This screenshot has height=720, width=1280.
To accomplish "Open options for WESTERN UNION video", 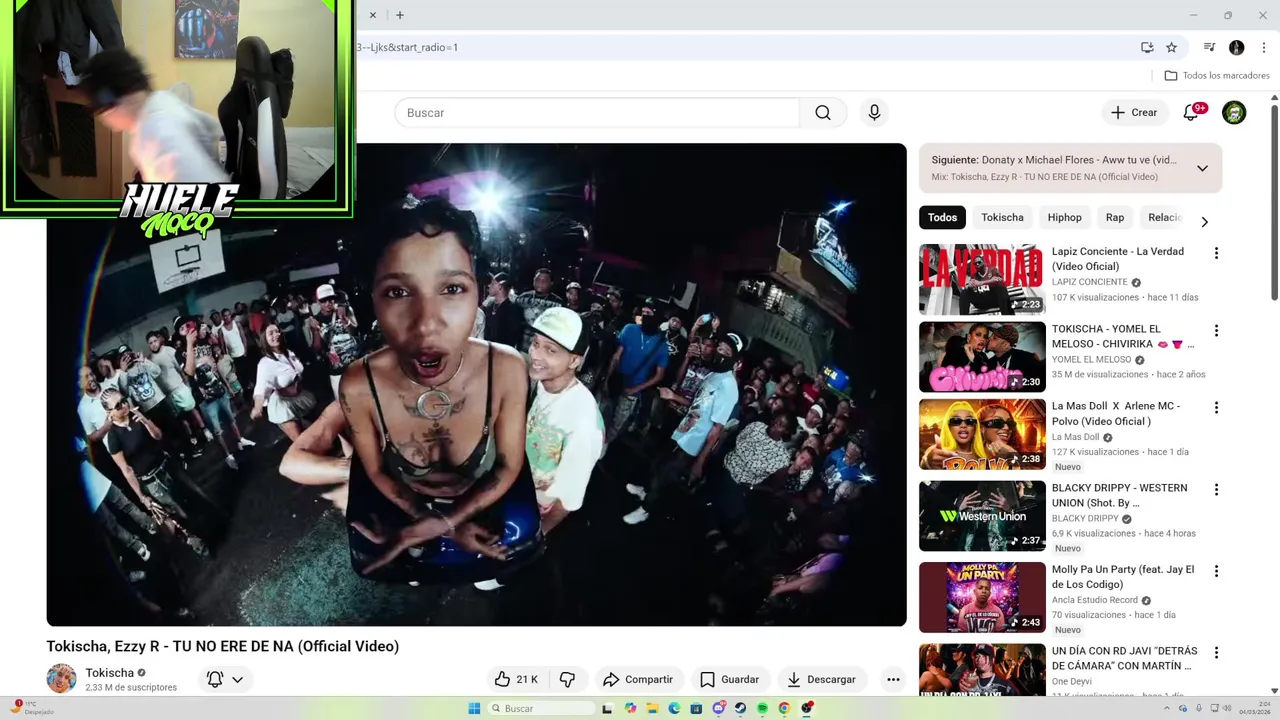I will coord(1216,490).
